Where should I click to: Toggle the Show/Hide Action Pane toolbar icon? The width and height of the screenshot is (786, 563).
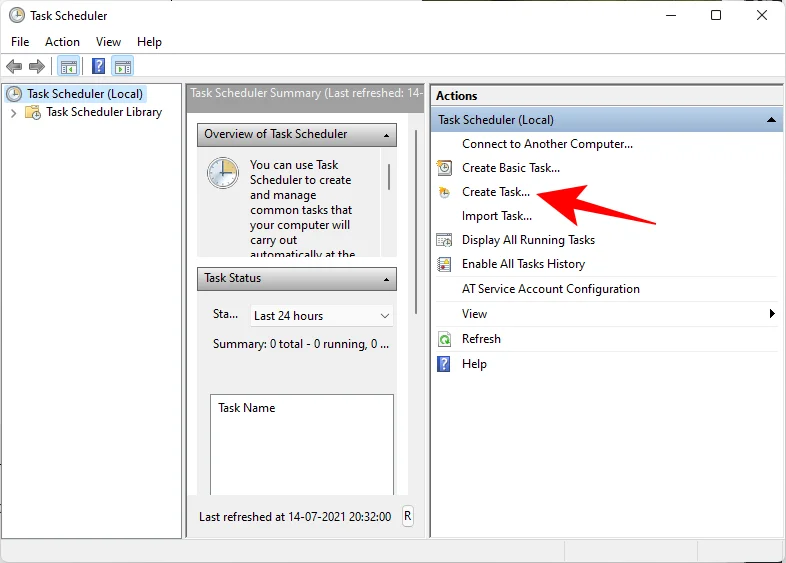pos(123,67)
